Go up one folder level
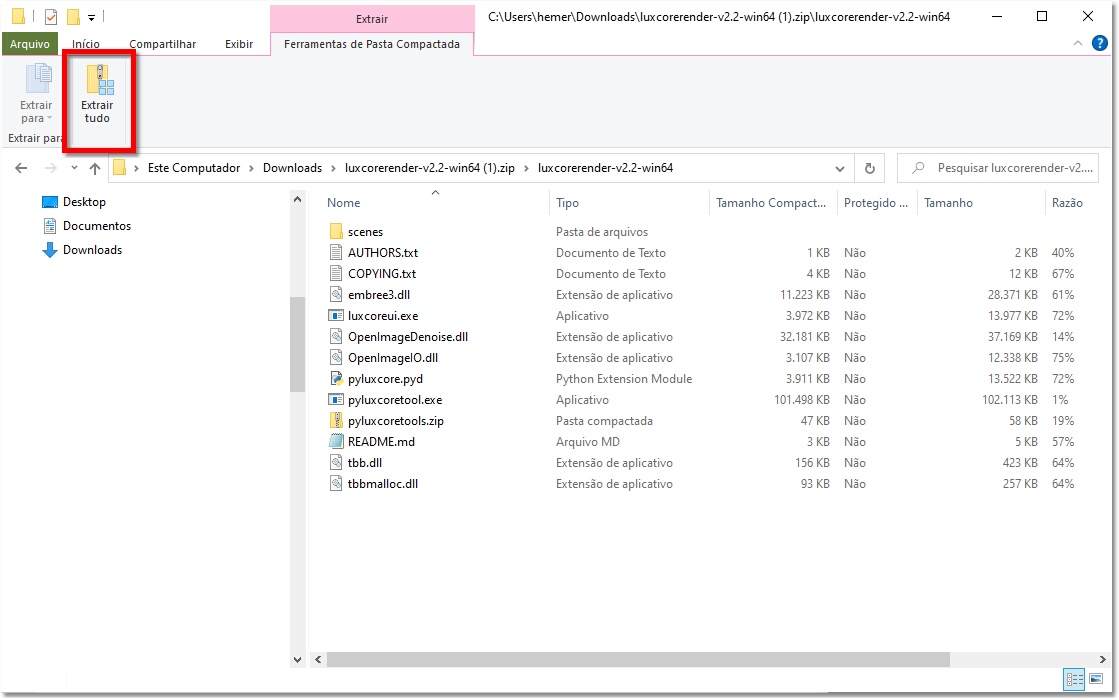 (x=95, y=168)
